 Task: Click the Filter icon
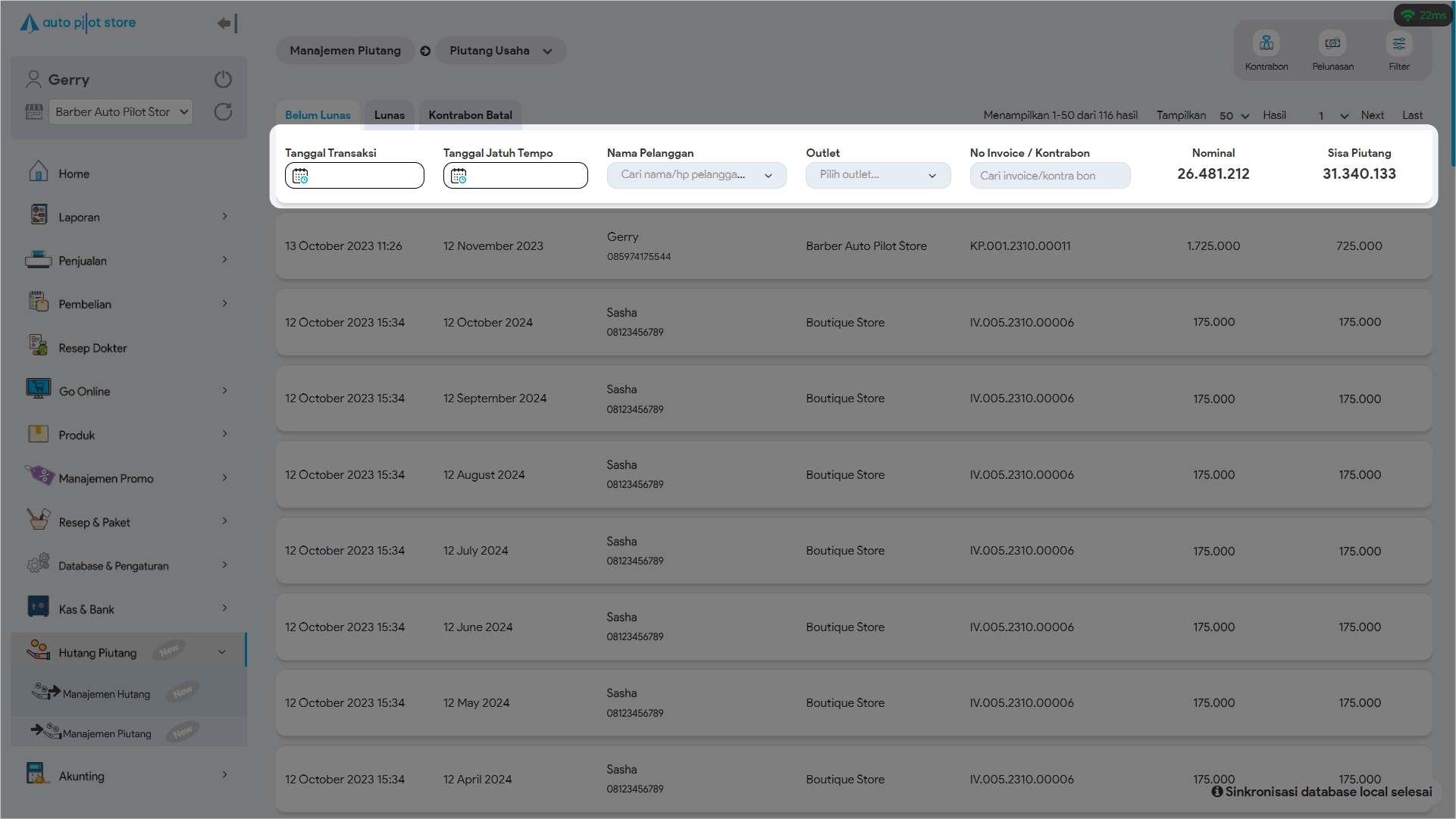click(1398, 44)
